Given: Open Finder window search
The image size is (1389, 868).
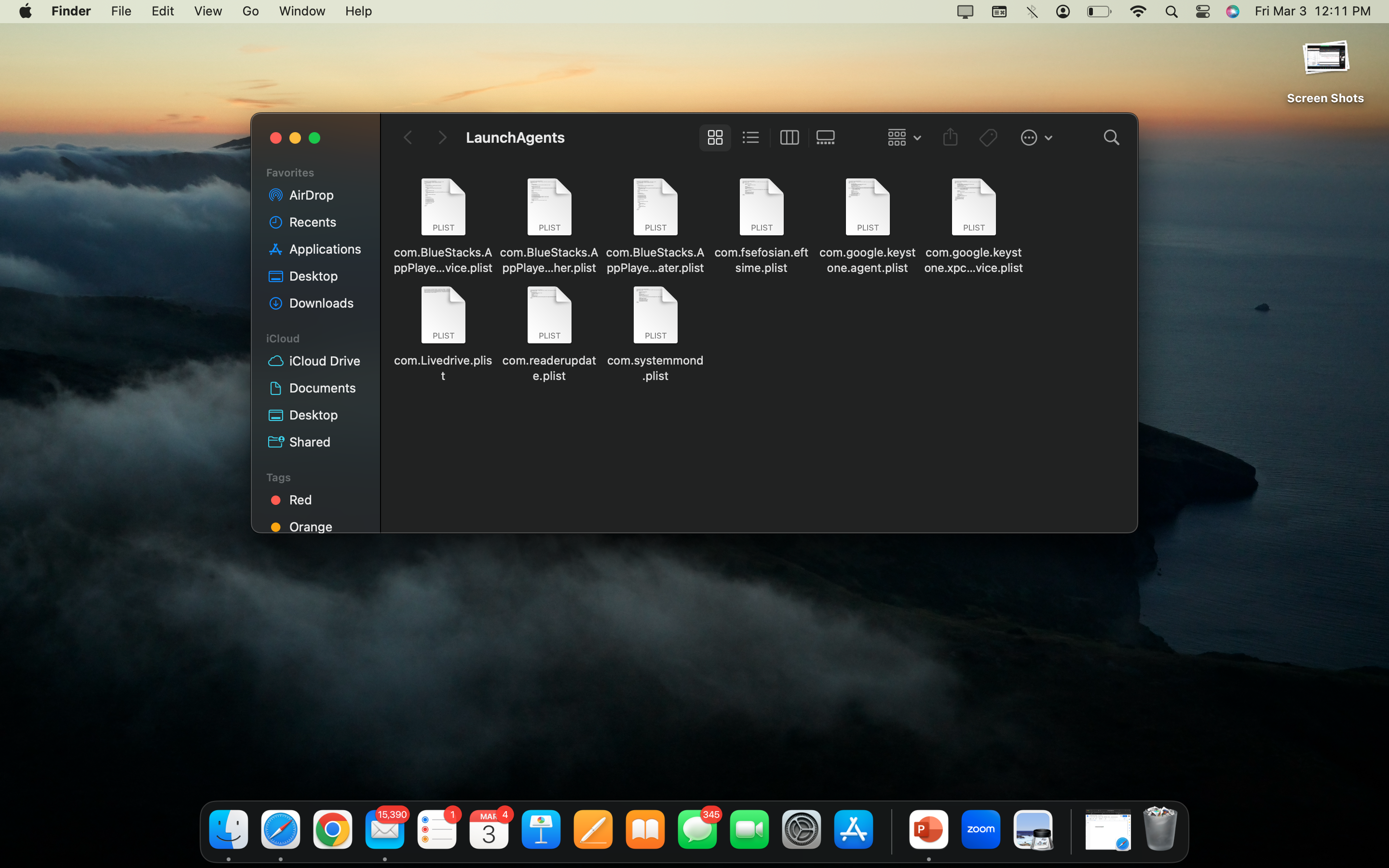Looking at the screenshot, I should pyautogui.click(x=1111, y=138).
